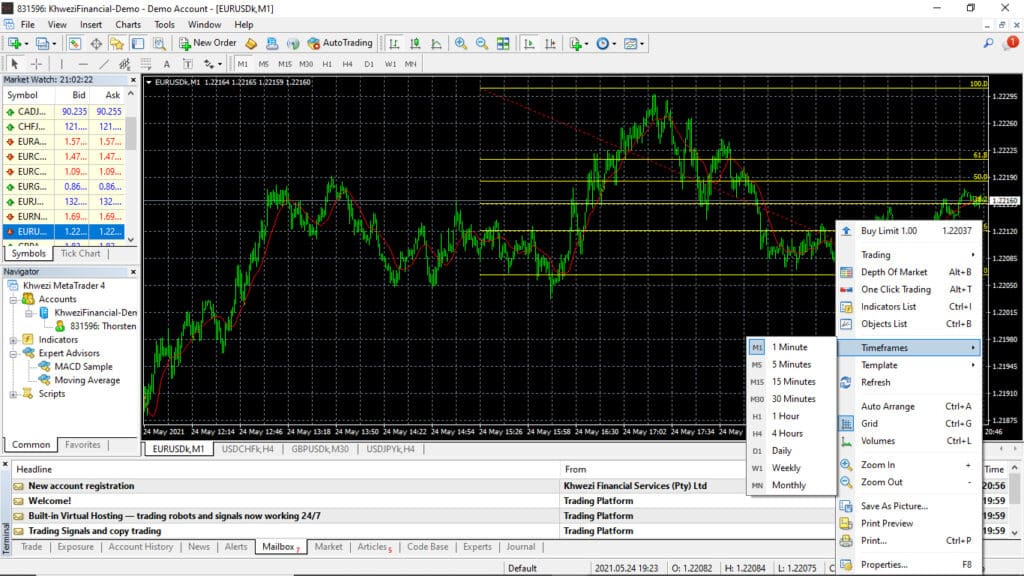
Task: Select the Crosshair tool
Action: coord(37,64)
